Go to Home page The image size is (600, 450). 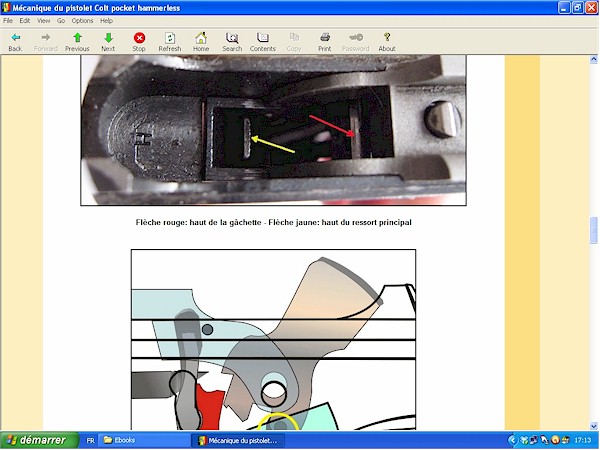(x=201, y=41)
